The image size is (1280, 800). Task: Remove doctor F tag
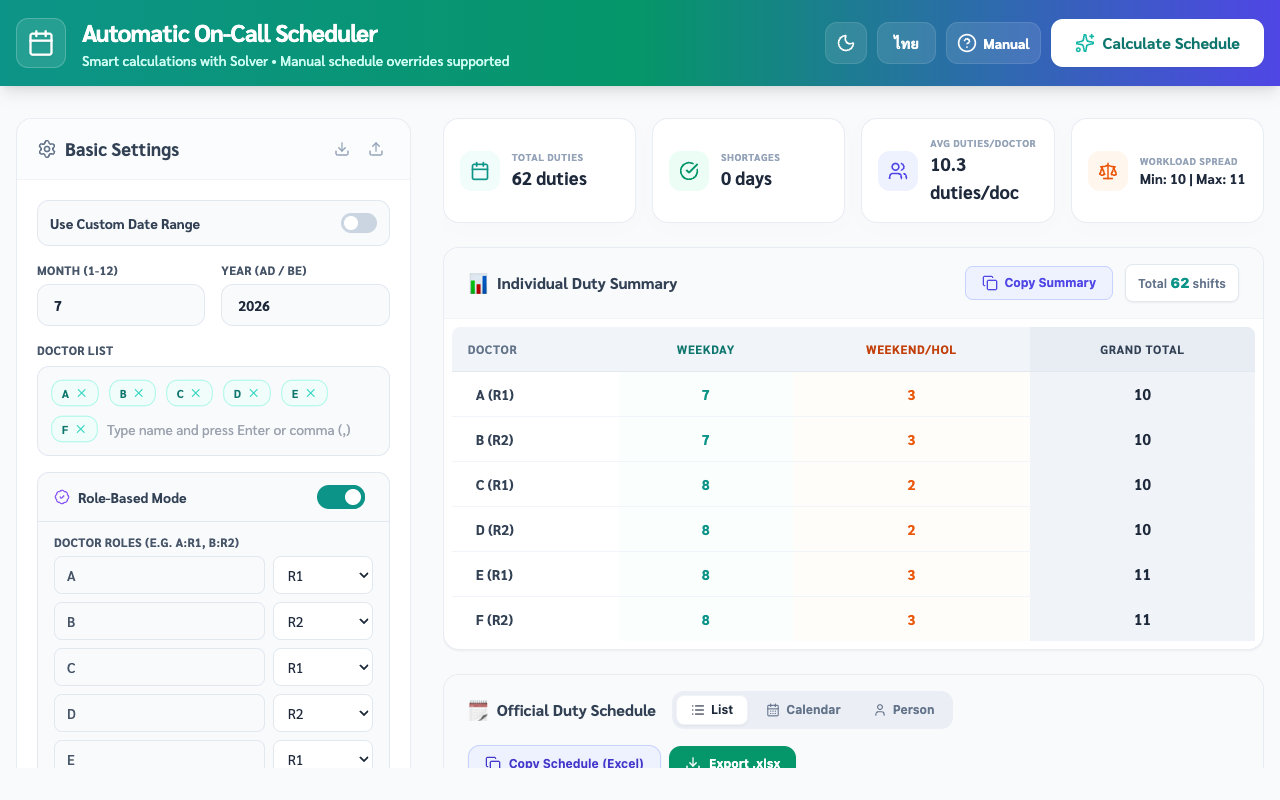[81, 429]
